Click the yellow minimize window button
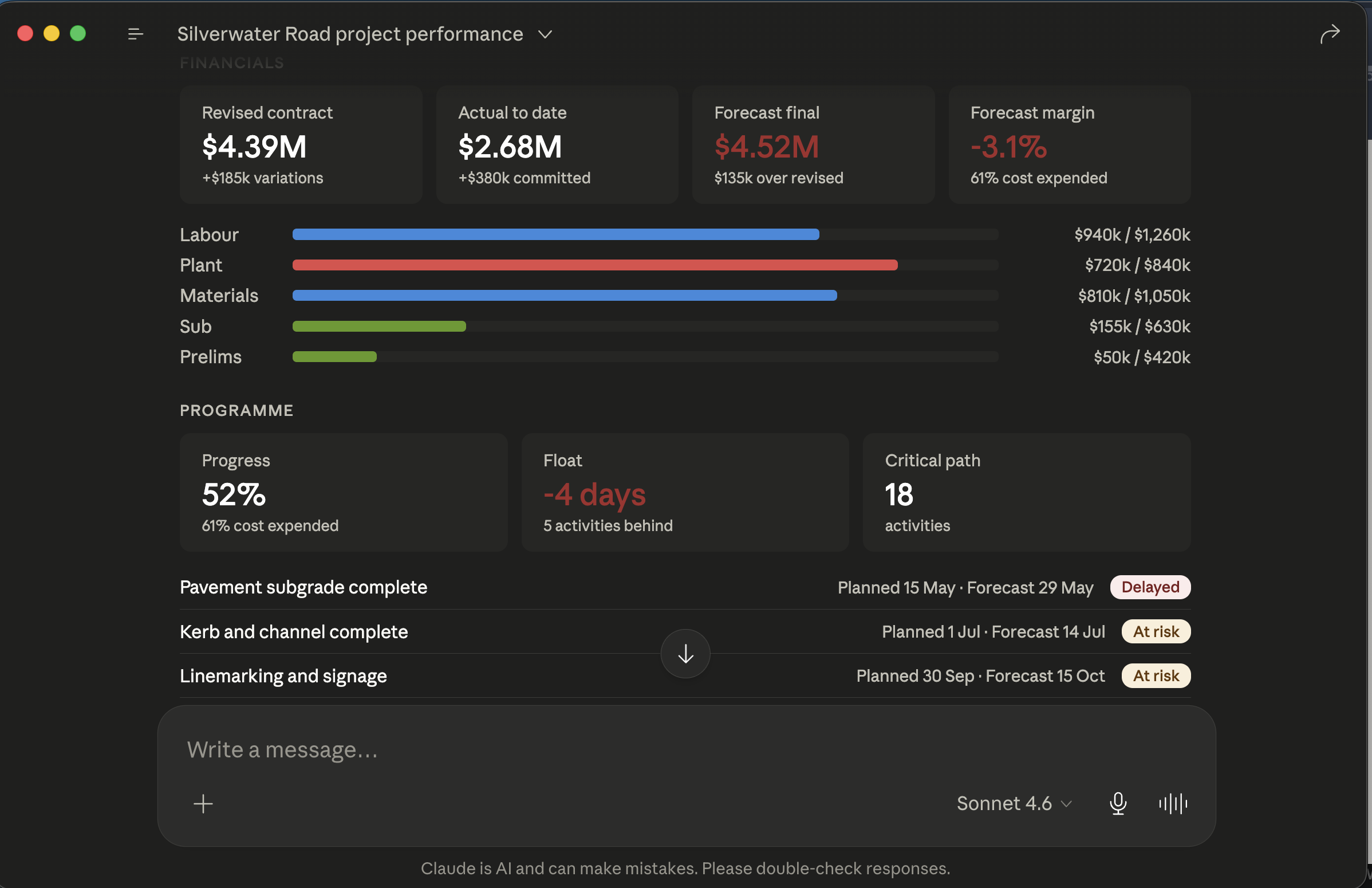This screenshot has height=888, width=1372. click(x=52, y=33)
